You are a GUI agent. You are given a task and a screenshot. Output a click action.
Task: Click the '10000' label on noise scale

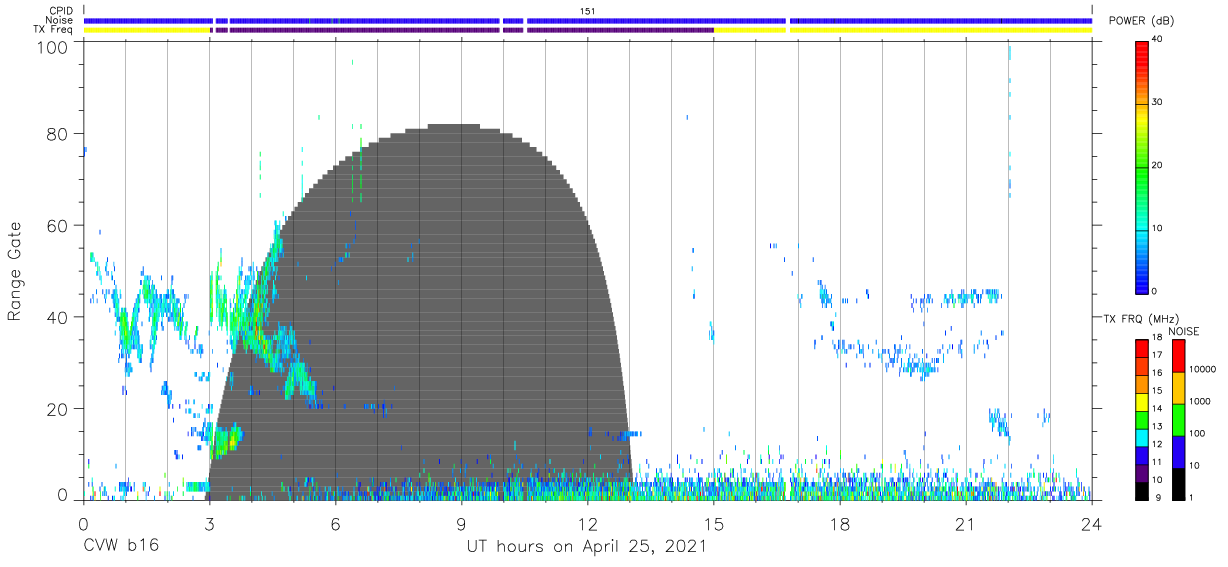1202,369
